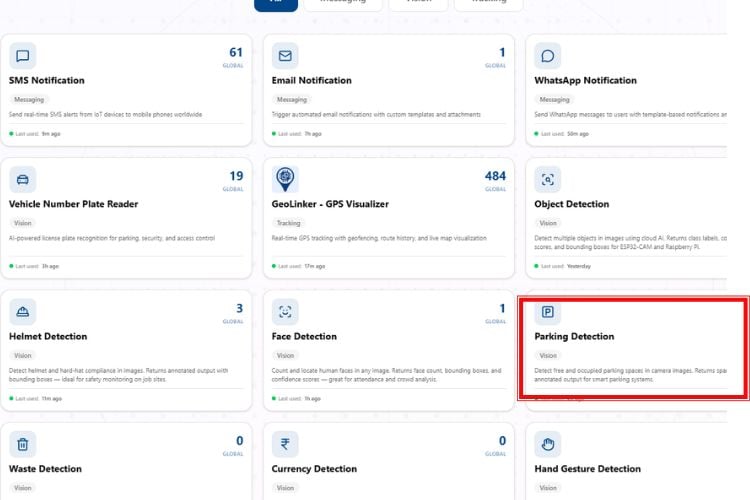Screen dimensions: 750x500
Task: Click the Email Notification description text
Action: click(376, 114)
